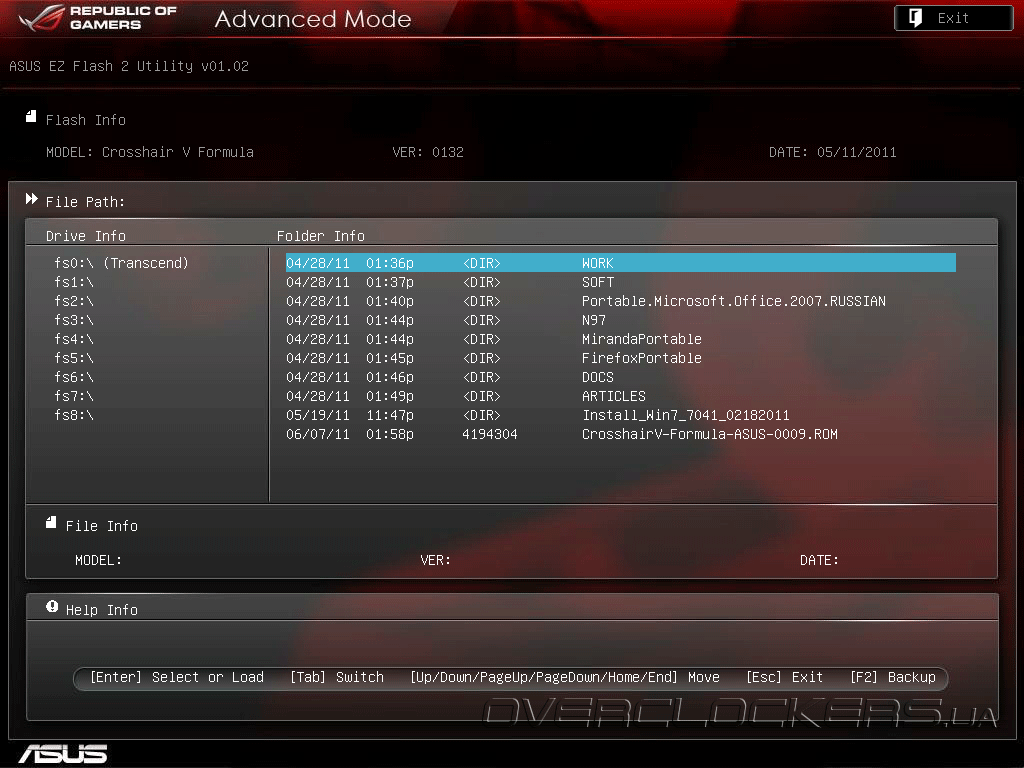The image size is (1024, 768).
Task: Open the SOFT directory
Action: pyautogui.click(x=620, y=282)
